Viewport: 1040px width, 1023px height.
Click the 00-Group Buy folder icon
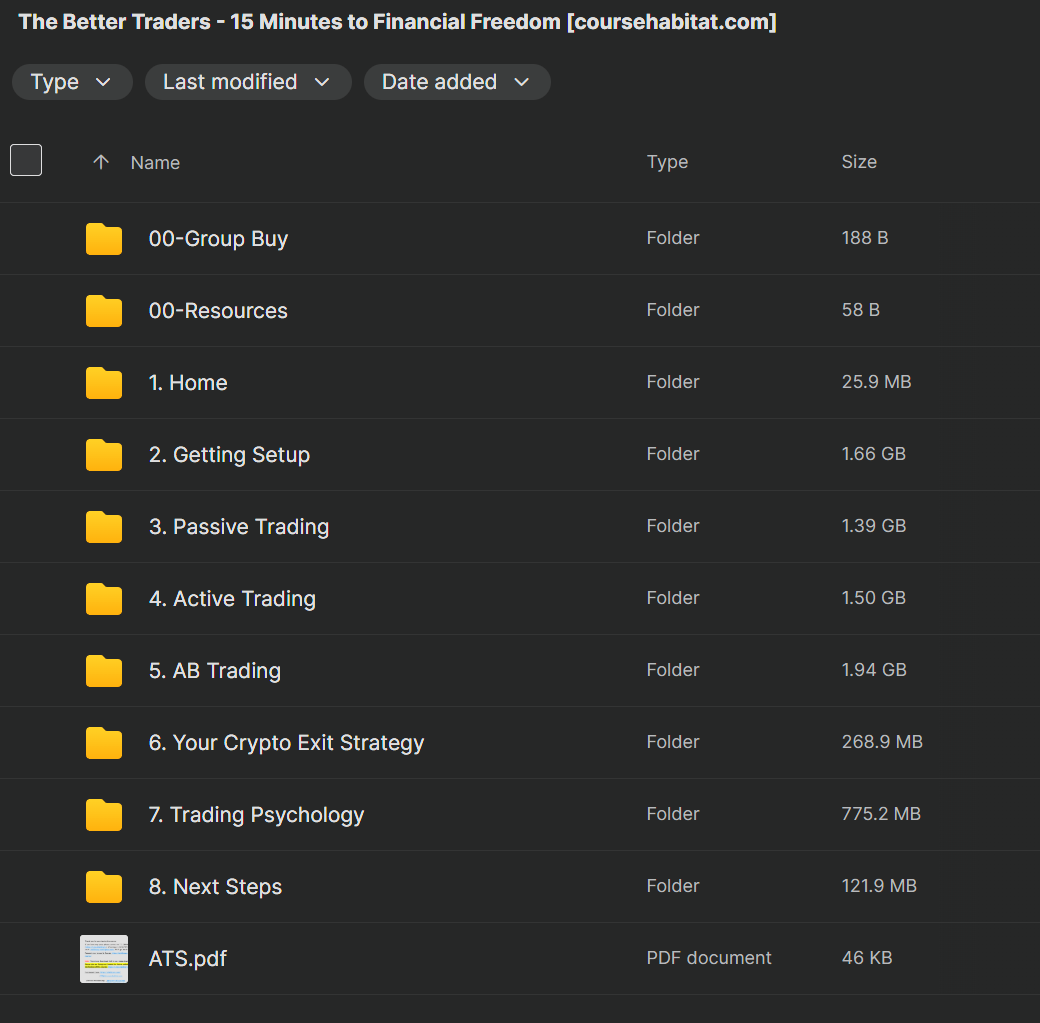[x=104, y=239]
